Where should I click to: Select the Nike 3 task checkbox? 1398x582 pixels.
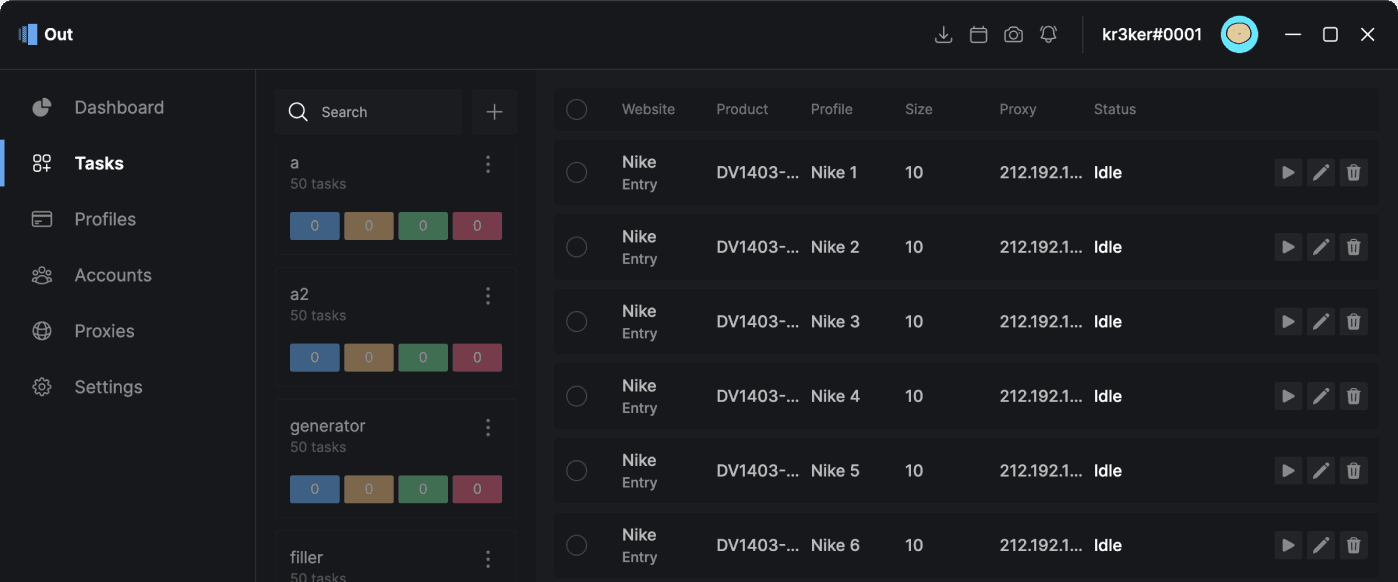pos(577,322)
